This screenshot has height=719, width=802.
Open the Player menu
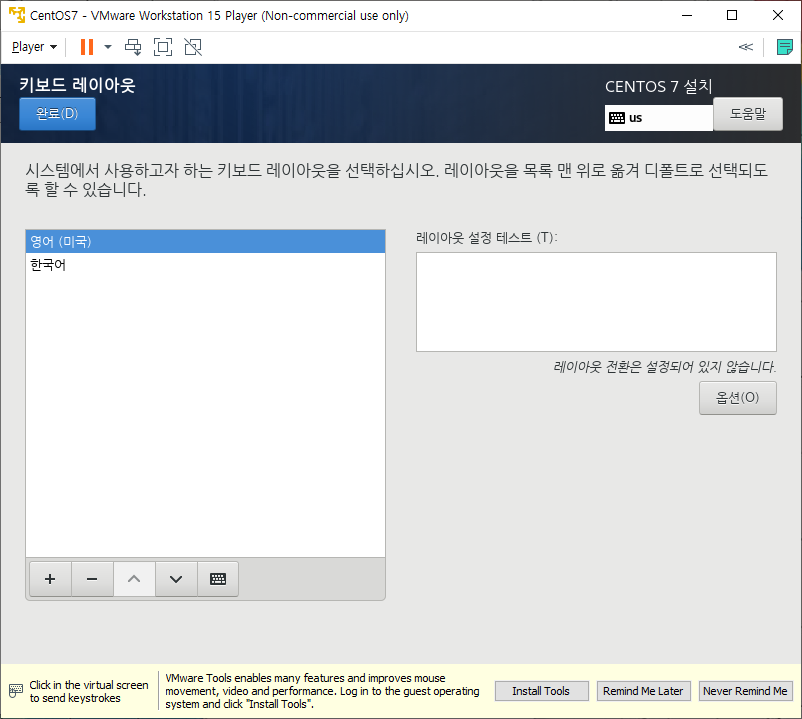pyautogui.click(x=34, y=47)
